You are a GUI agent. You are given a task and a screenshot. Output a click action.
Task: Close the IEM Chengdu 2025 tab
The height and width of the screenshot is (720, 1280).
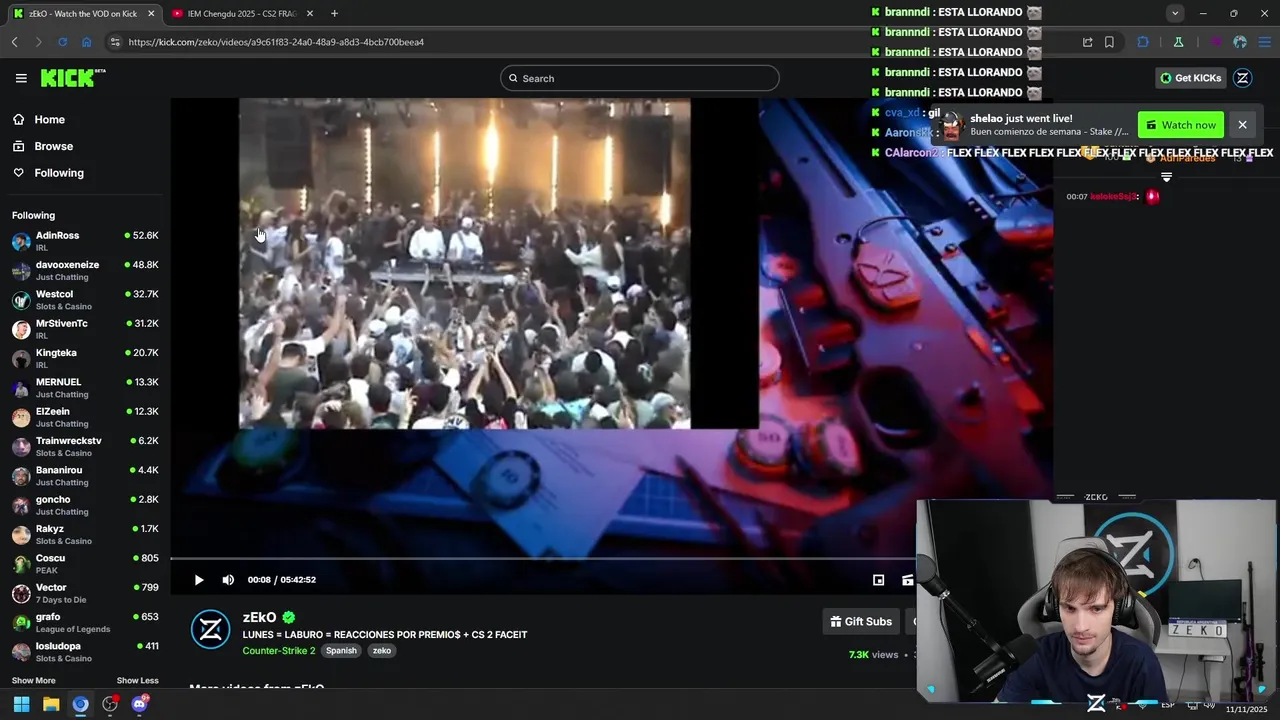(x=310, y=14)
